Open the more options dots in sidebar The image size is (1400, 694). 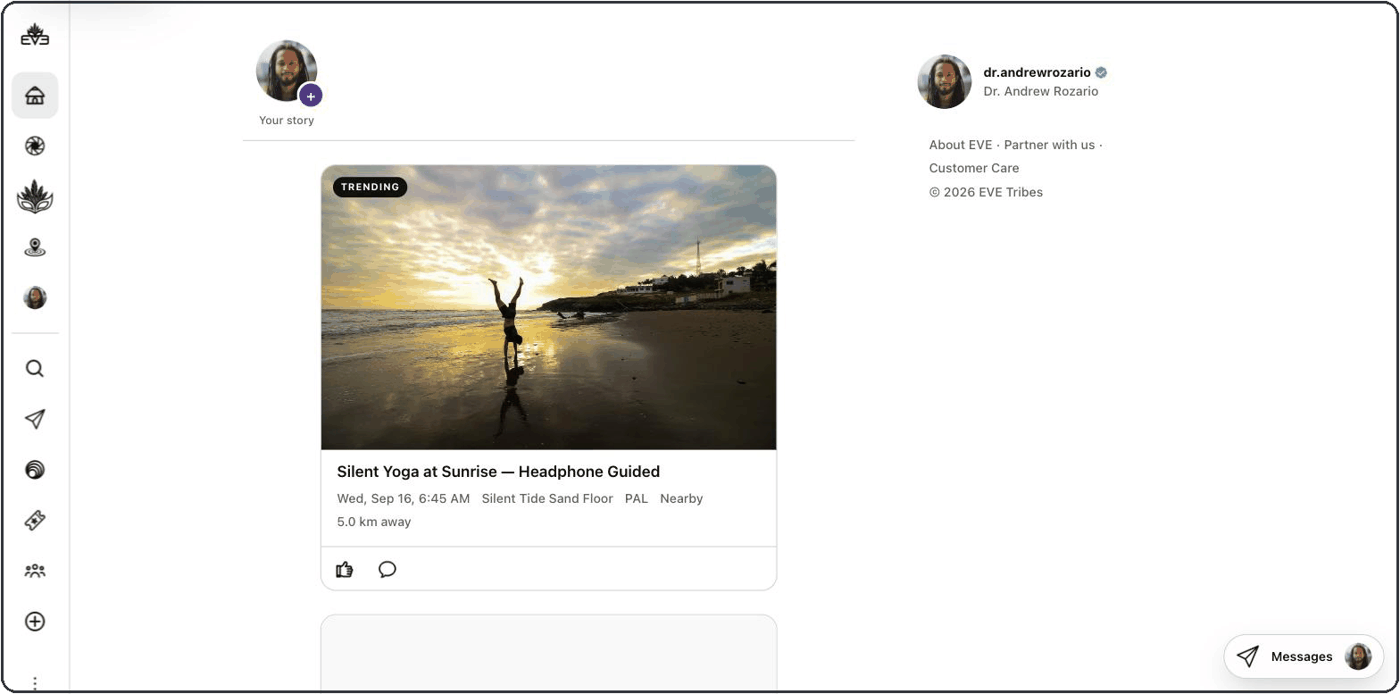35,683
